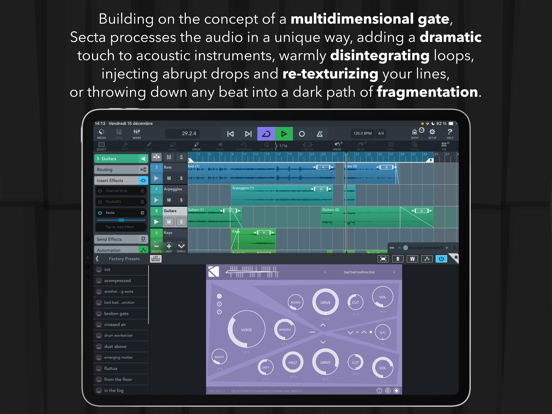Viewport: 552px width, 414px height.
Task: Maximize plugin view with fullscreen icon
Action: click(383, 259)
